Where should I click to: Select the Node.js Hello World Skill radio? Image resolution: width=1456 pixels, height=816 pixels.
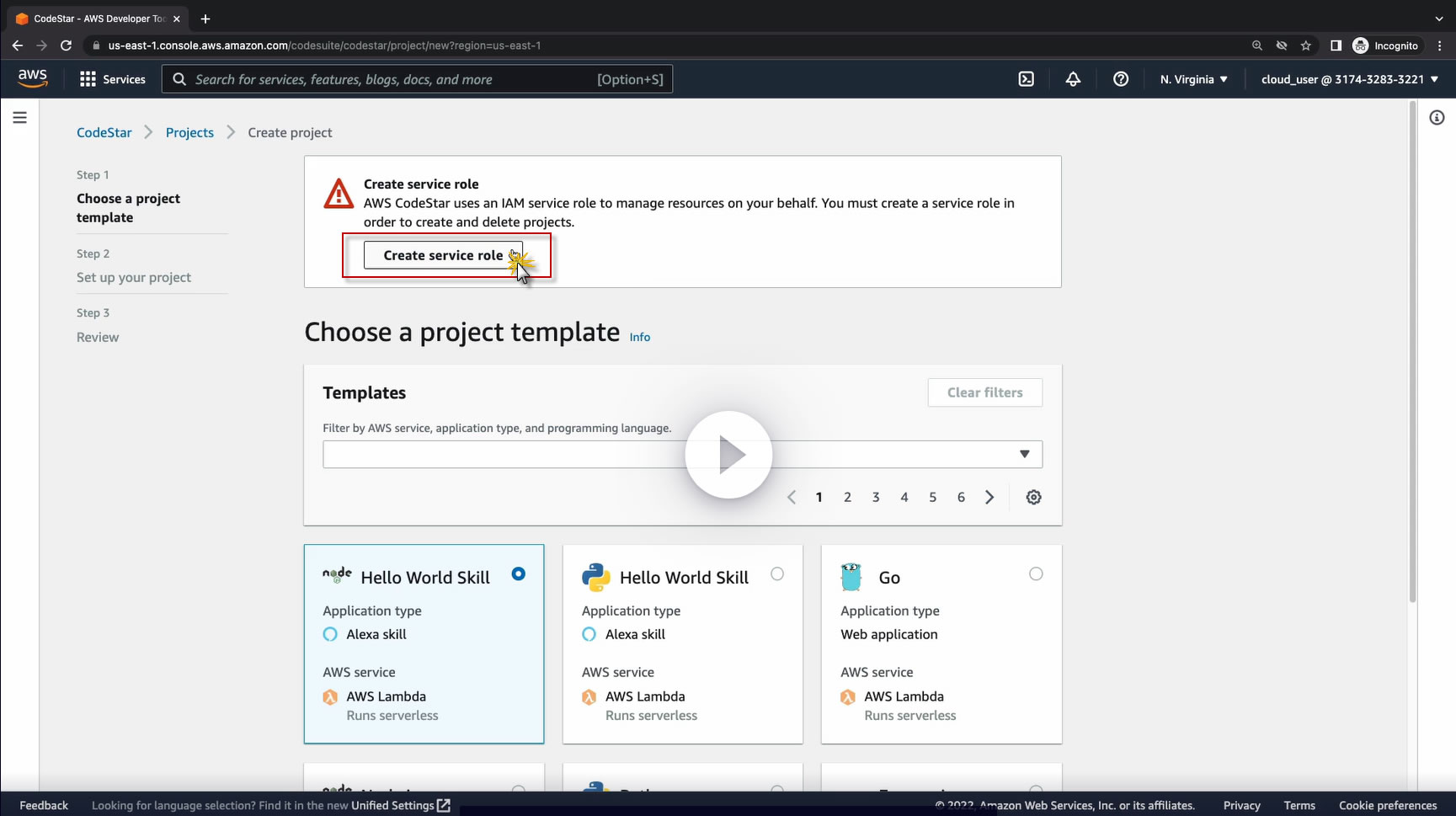519,573
